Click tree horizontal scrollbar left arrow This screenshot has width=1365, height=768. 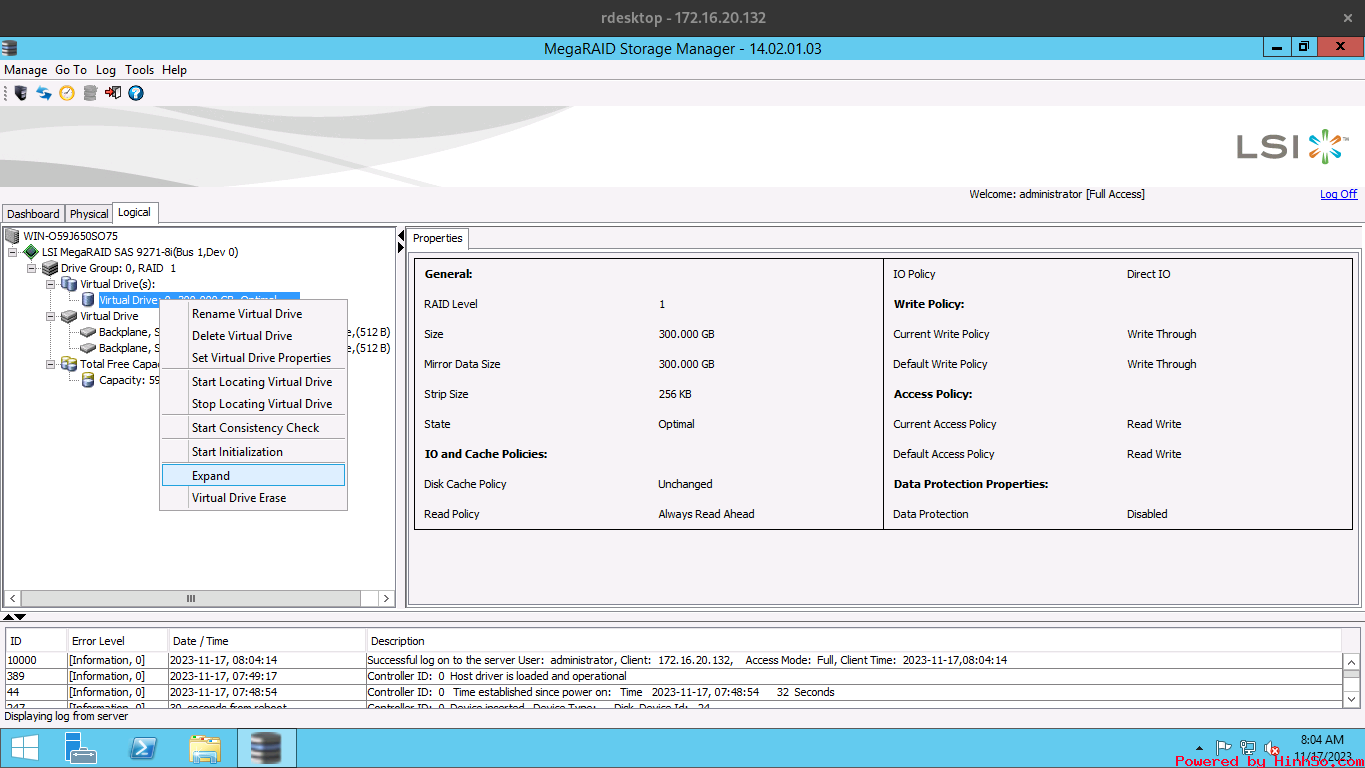coord(13,598)
